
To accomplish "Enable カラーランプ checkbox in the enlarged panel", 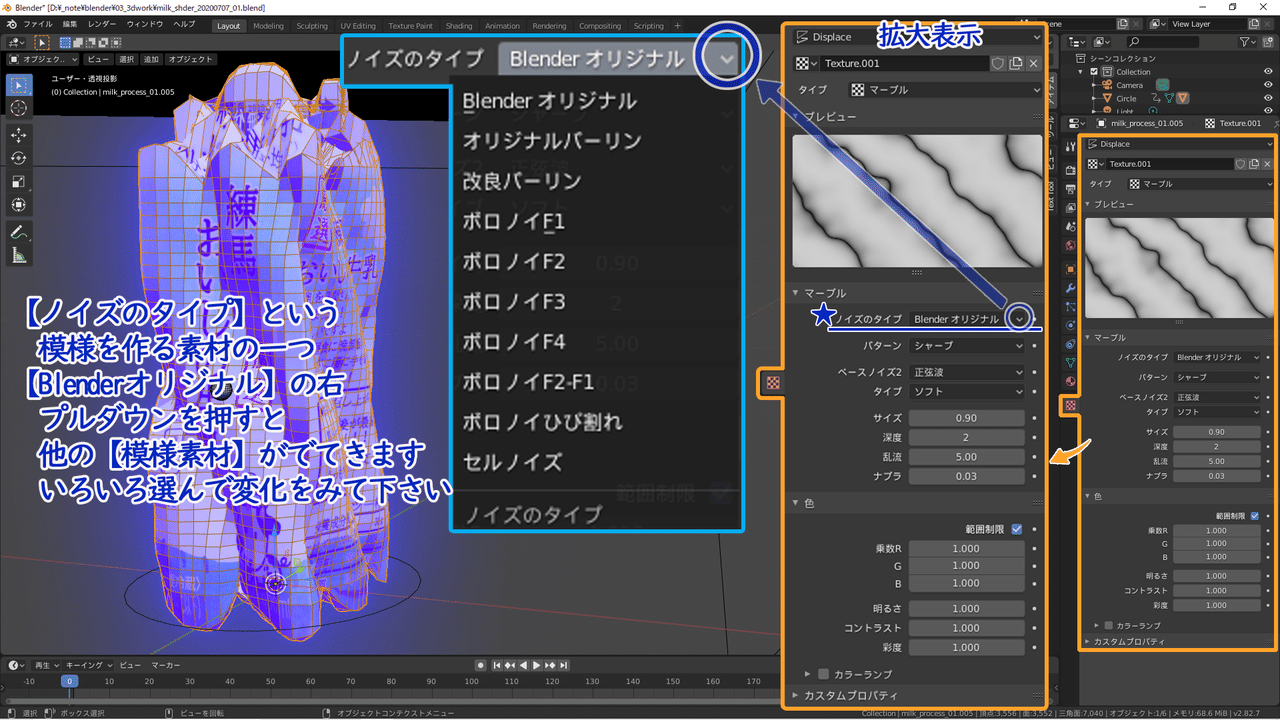I will pyautogui.click(x=824, y=674).
